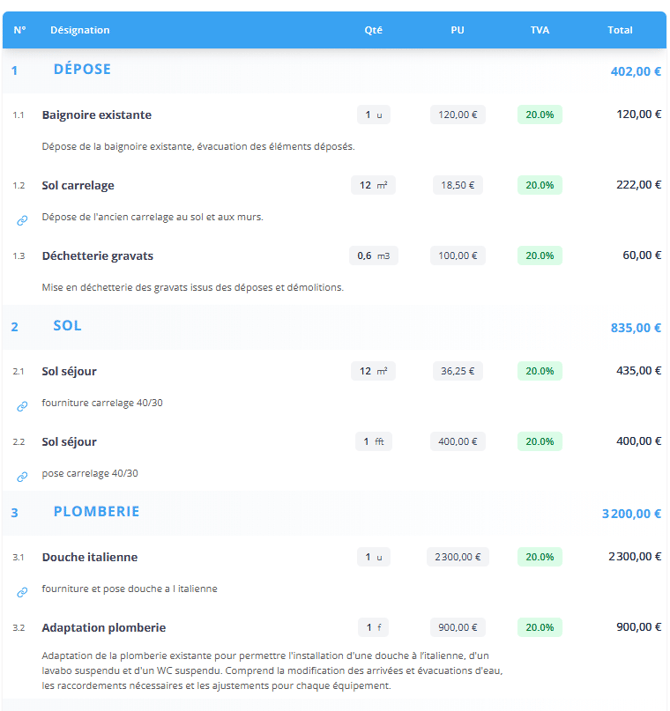This screenshot has height=711, width=670.
Task: Click the Douche italienne item title
Action: (90, 557)
